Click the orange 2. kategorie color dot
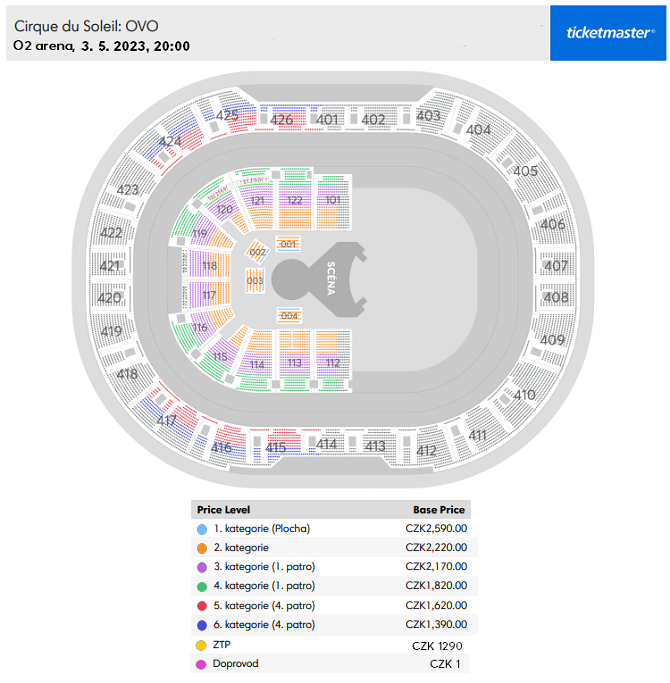 coord(202,548)
